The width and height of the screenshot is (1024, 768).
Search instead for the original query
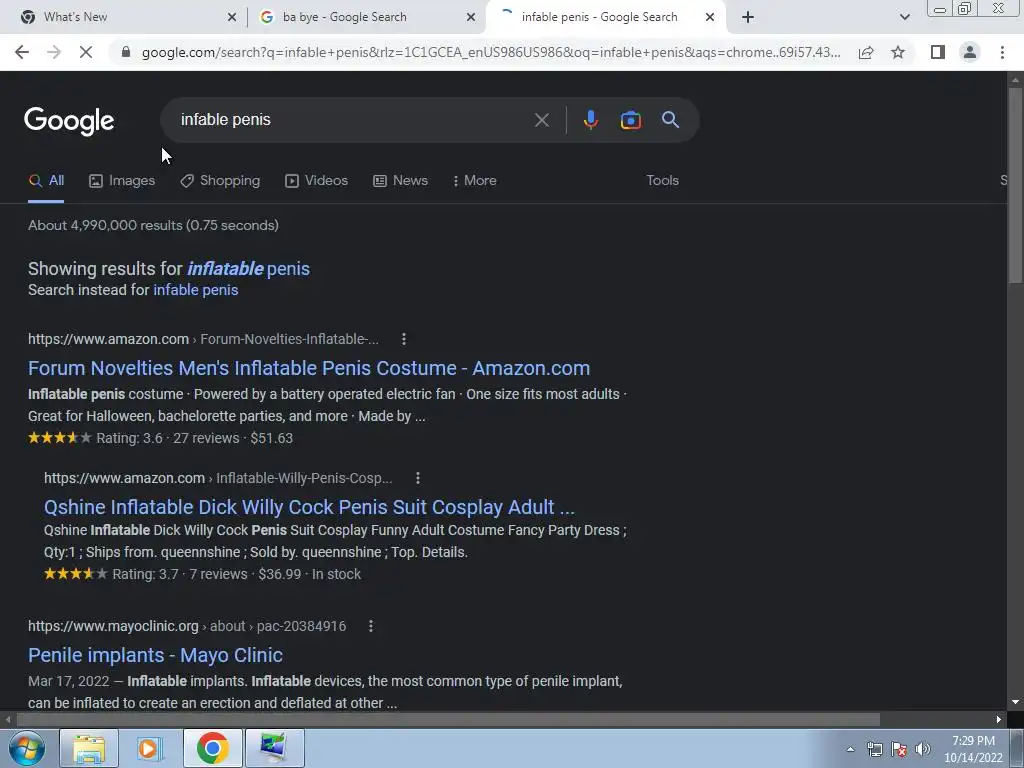point(195,290)
